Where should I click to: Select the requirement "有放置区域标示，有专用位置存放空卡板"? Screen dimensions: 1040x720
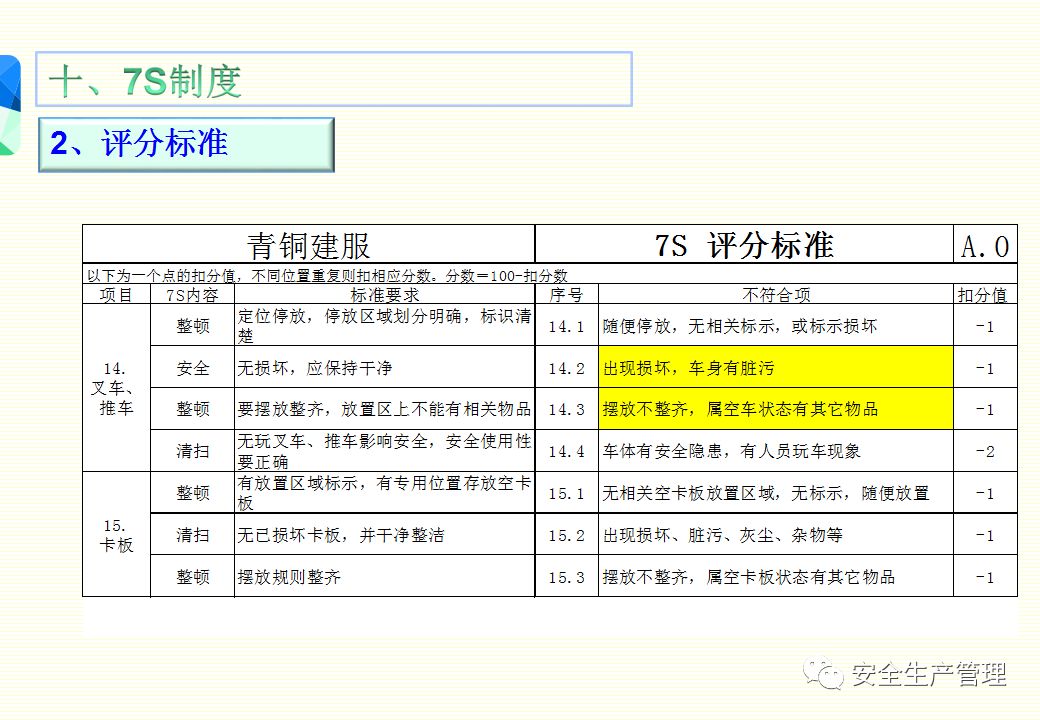pyautogui.click(x=385, y=493)
